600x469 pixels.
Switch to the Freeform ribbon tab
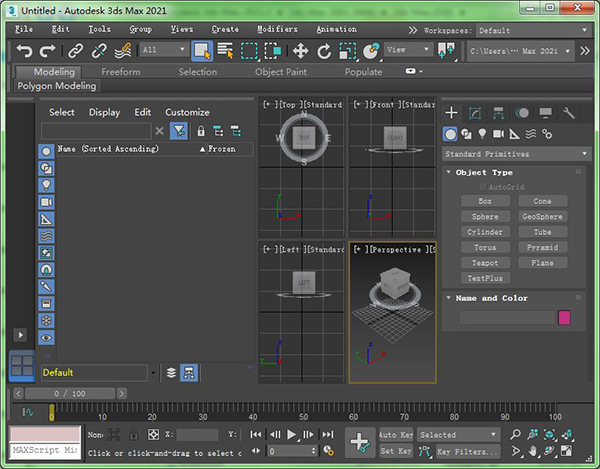[x=121, y=72]
